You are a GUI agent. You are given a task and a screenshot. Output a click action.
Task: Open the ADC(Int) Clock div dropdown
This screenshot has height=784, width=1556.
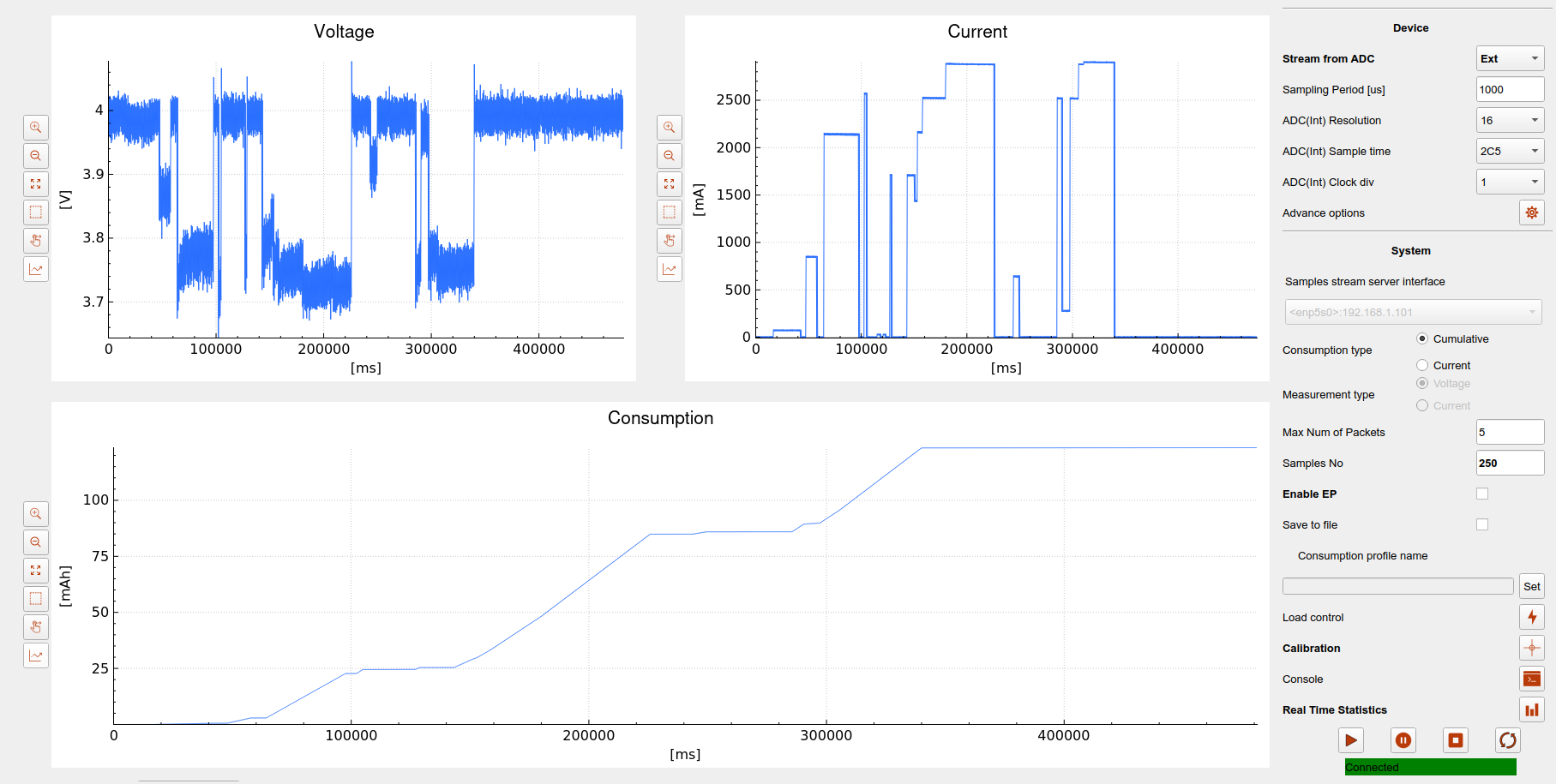[x=1509, y=181]
